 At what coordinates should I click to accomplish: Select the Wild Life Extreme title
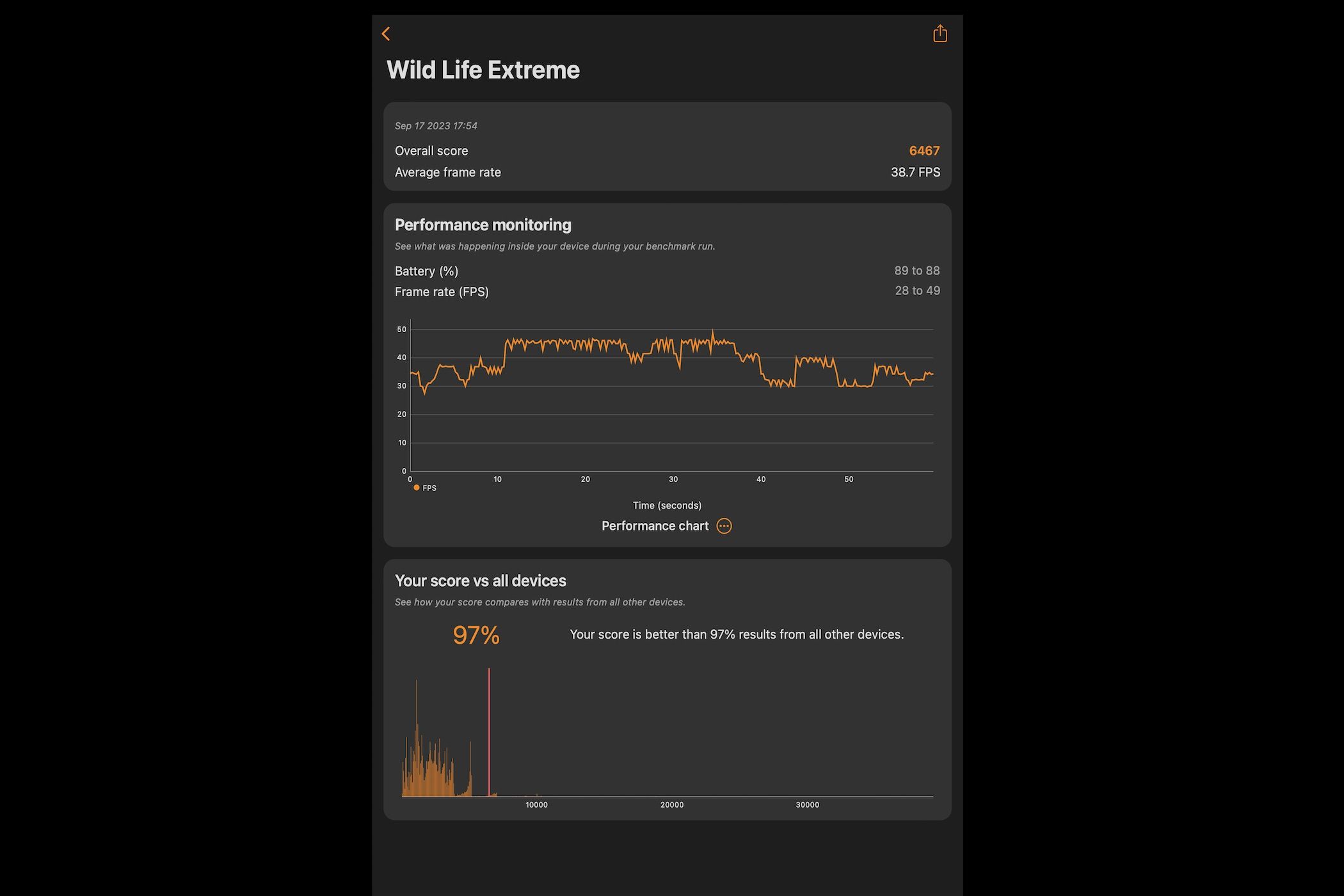[x=482, y=69]
